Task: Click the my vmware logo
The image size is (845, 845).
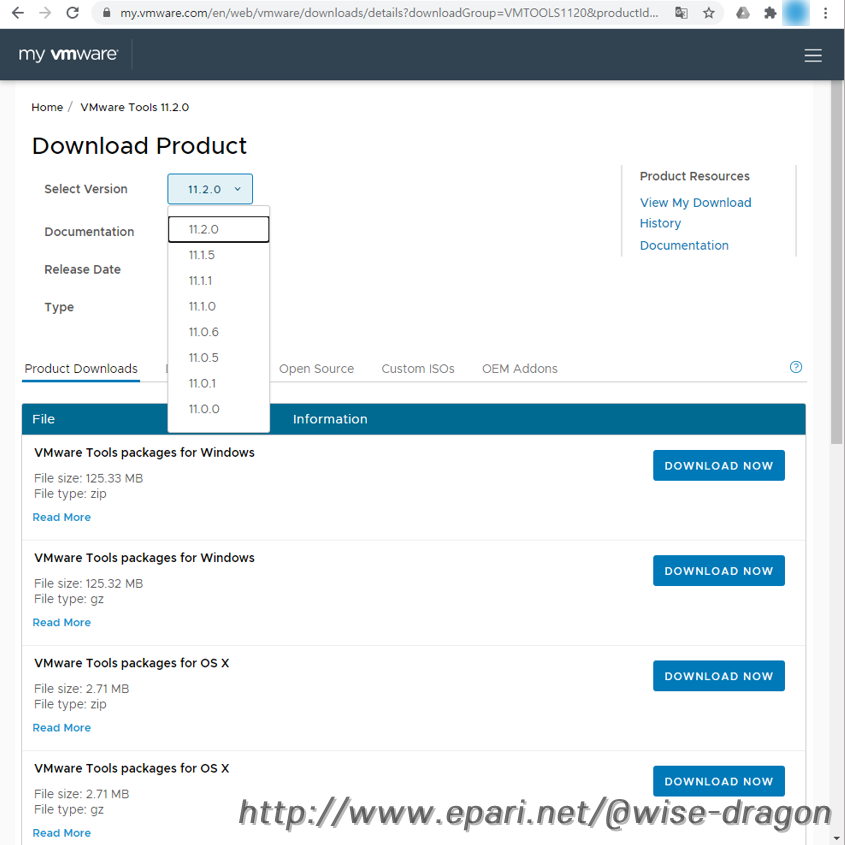Action: click(68, 54)
